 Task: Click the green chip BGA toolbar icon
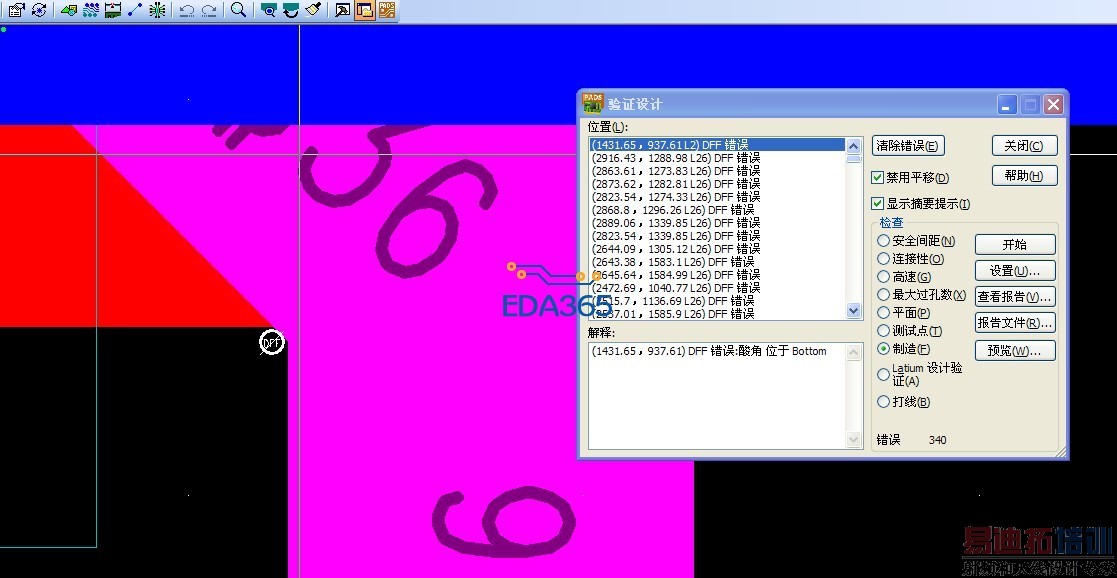157,10
